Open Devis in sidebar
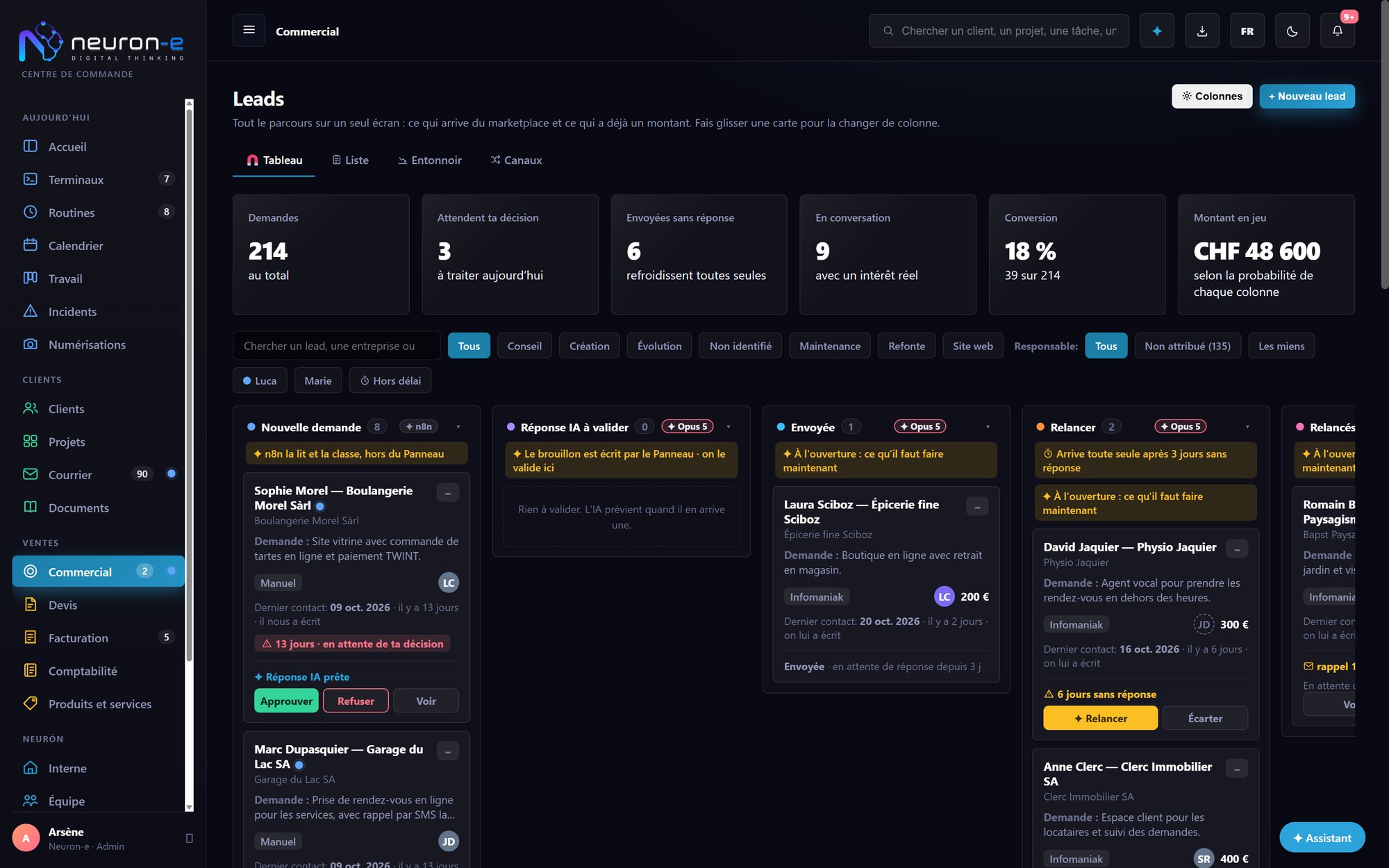The image size is (1389, 868). 98,605
